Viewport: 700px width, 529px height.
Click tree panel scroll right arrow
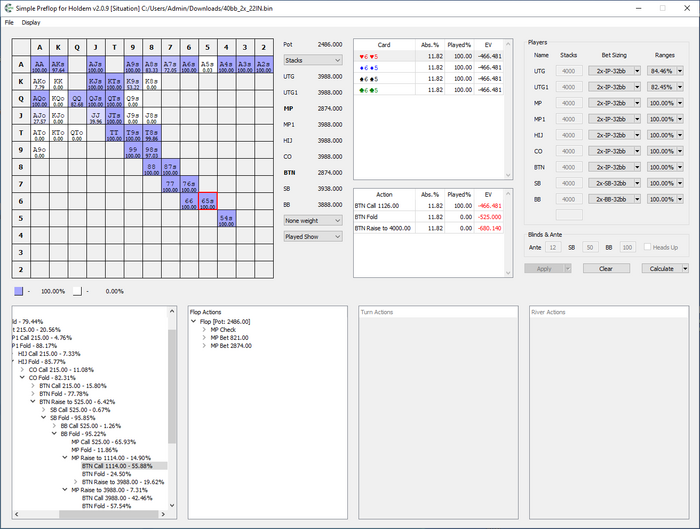163,514
